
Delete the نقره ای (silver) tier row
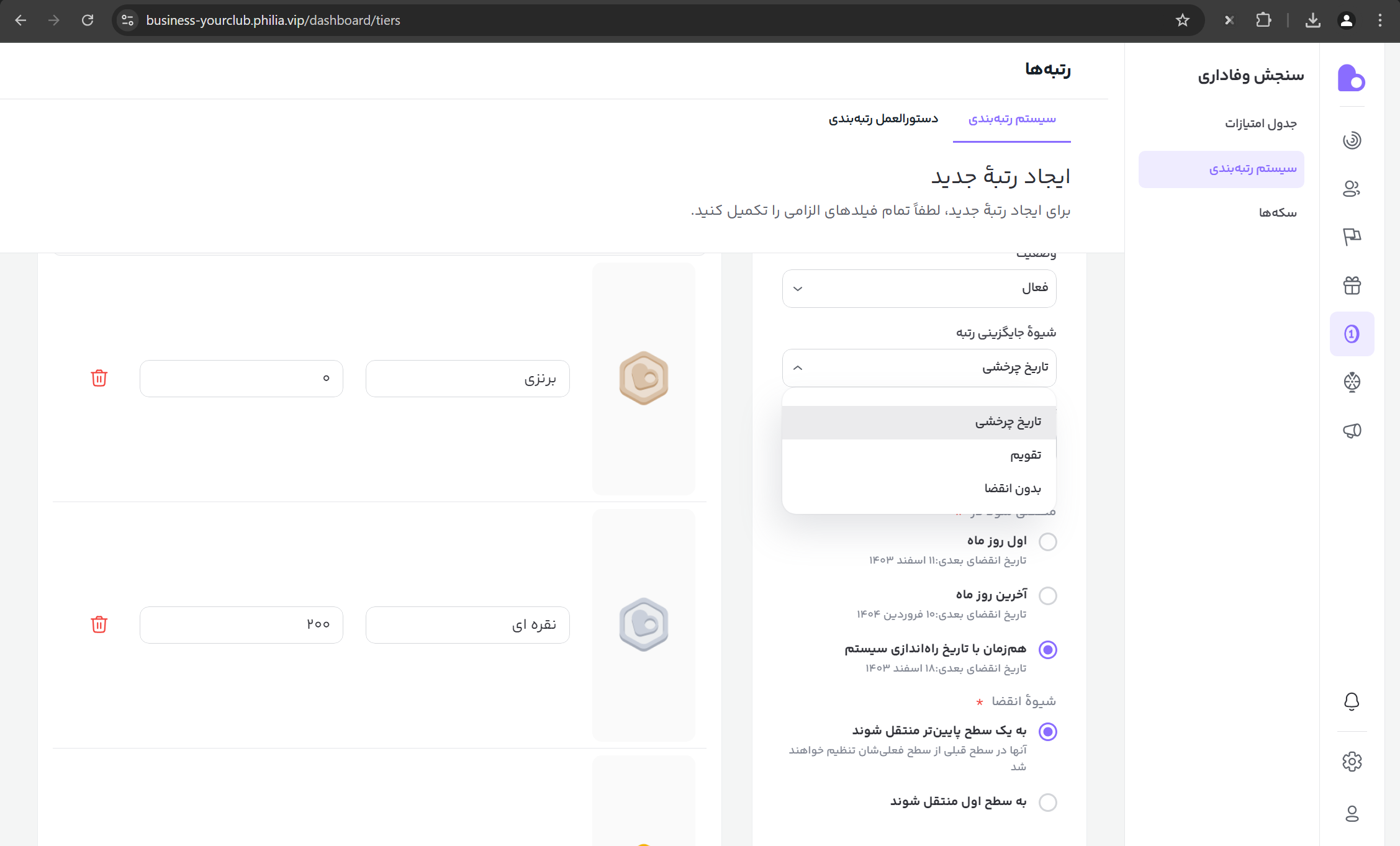click(x=99, y=624)
